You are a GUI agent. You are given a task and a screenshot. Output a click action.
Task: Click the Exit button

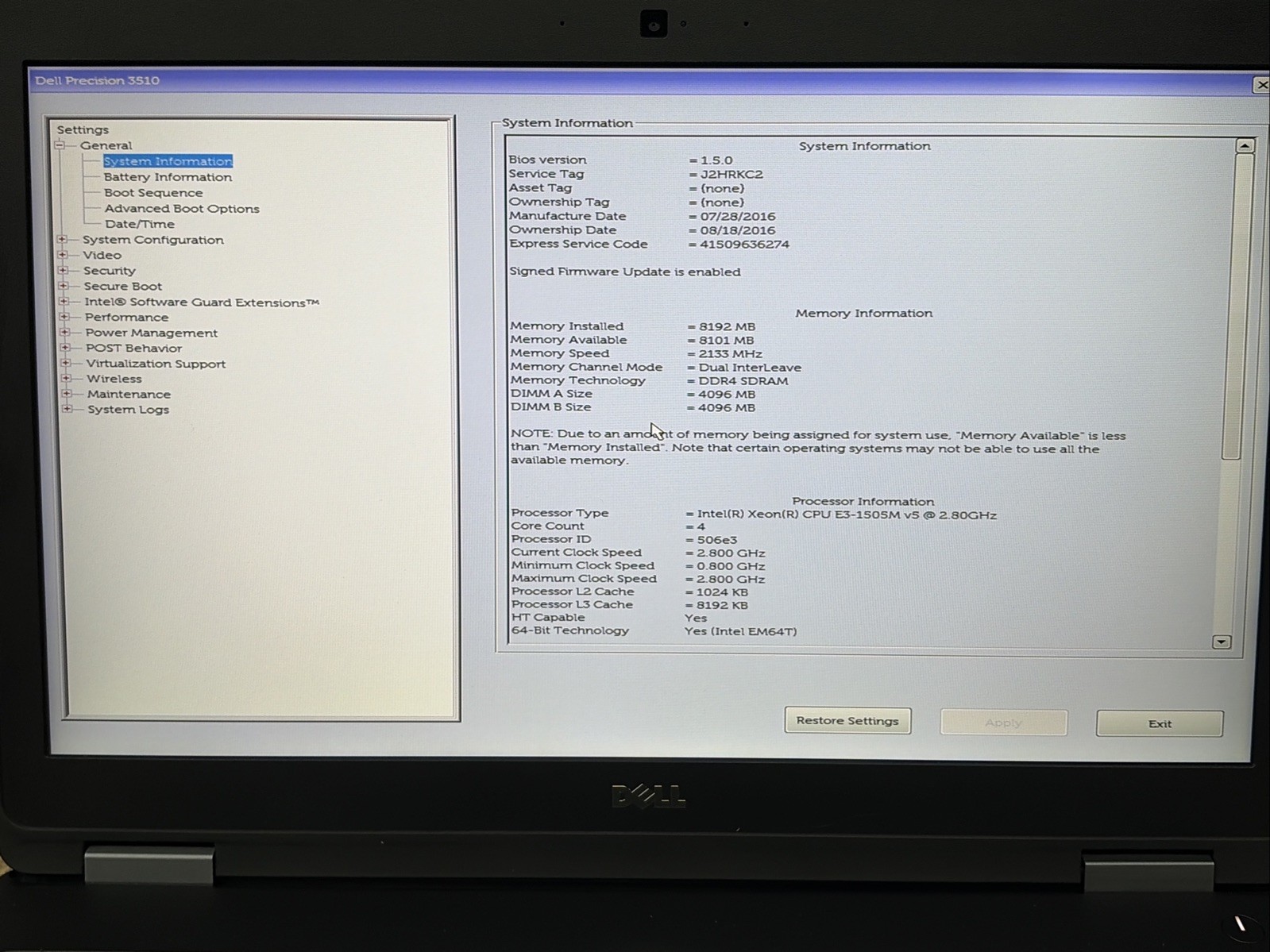[1160, 723]
